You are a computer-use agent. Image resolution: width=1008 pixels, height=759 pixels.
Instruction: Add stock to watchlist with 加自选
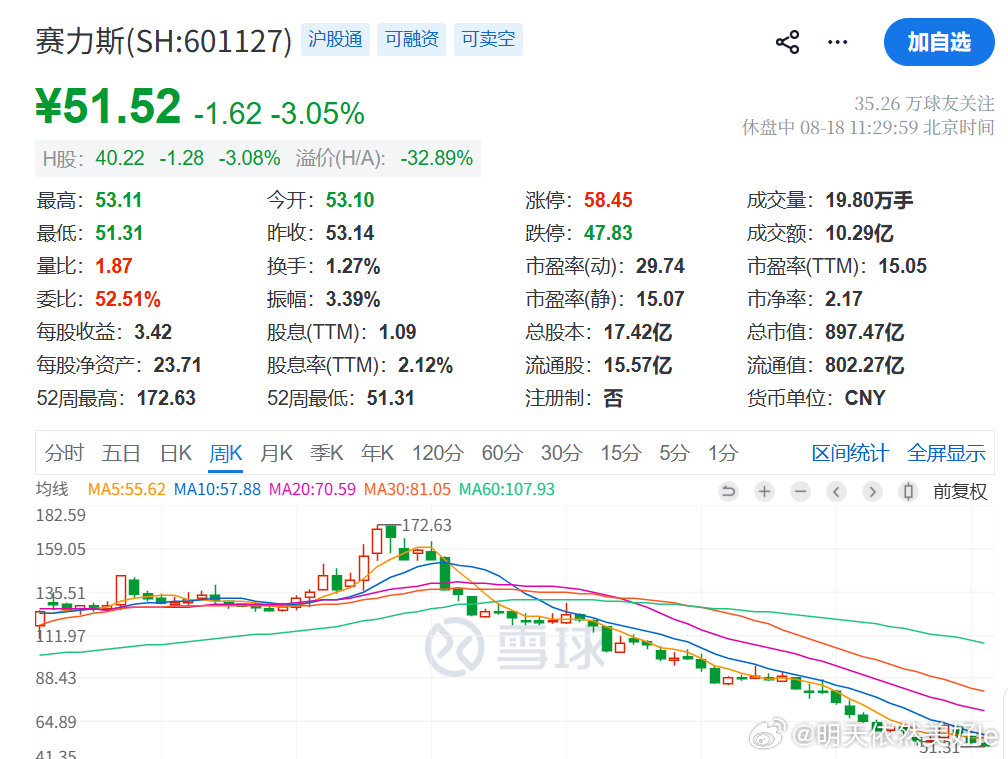[x=939, y=42]
